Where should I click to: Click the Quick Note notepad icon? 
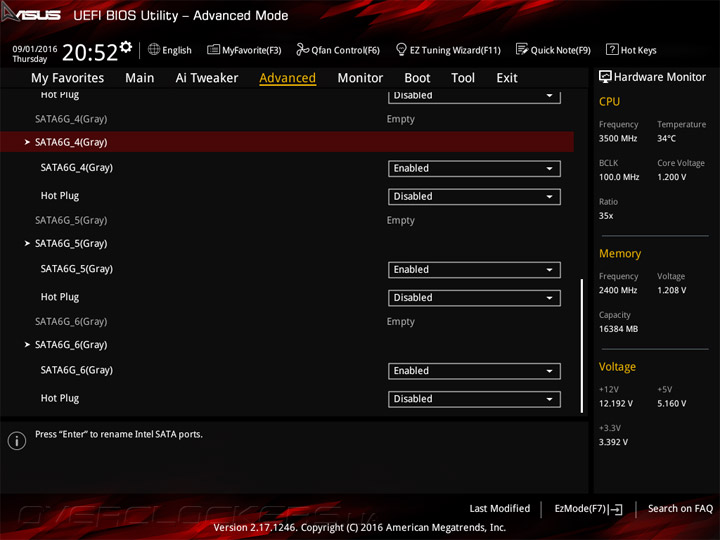click(522, 49)
